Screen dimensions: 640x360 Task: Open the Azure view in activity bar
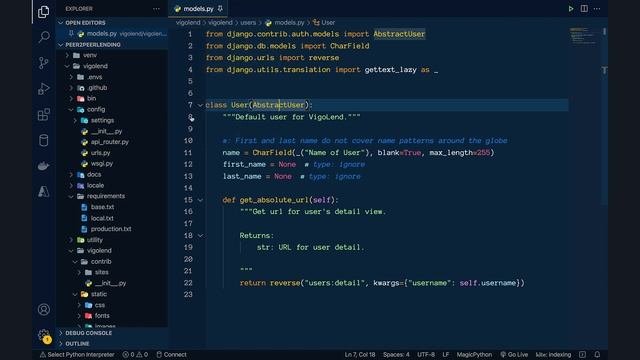[44, 191]
